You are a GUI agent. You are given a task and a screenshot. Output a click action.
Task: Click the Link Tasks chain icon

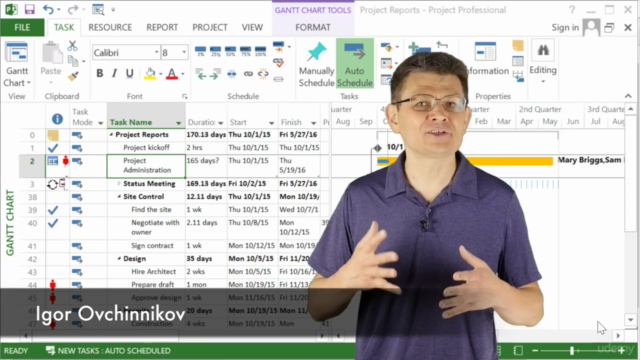[x=248, y=74]
